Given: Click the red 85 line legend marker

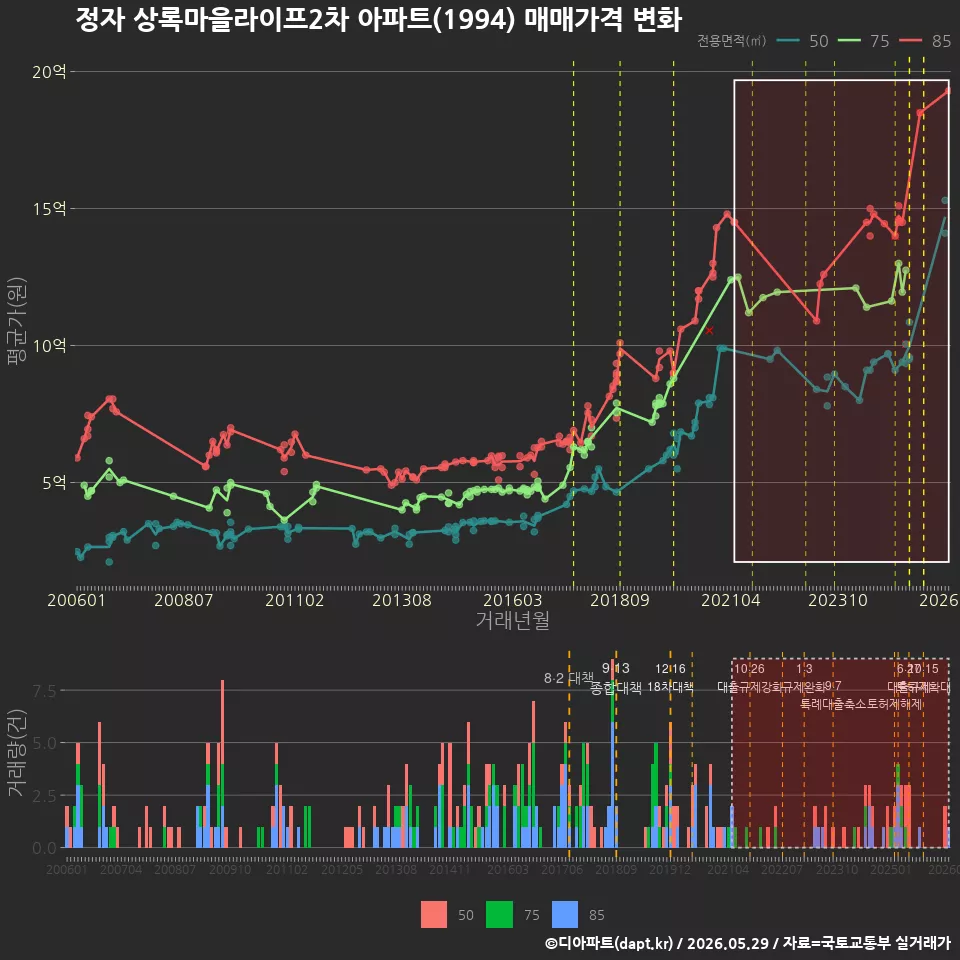Looking at the screenshot, I should (x=910, y=40).
